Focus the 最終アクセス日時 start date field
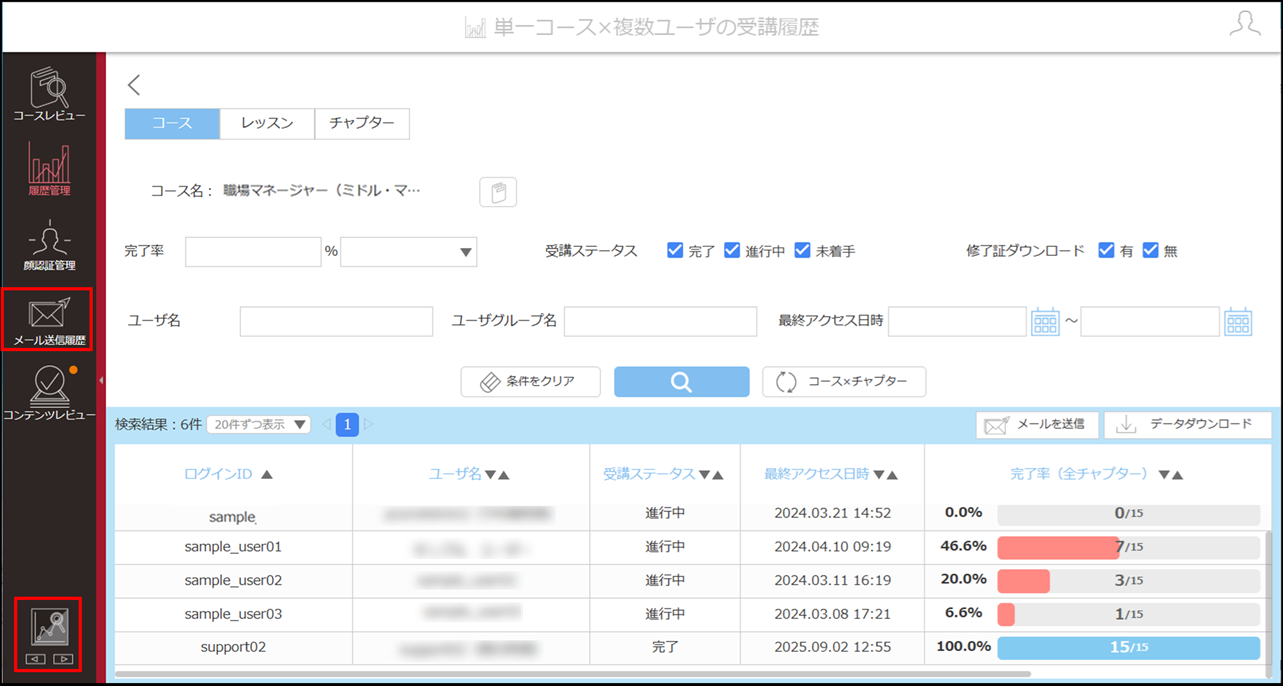Screen dimensions: 1283x686 [x=957, y=321]
